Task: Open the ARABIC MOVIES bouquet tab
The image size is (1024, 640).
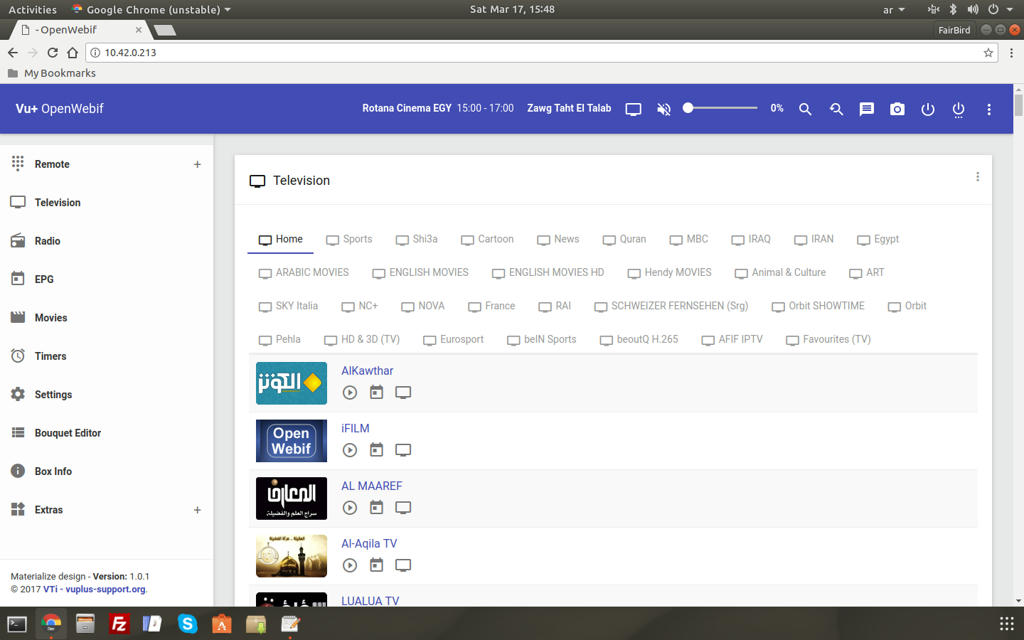Action: click(x=304, y=272)
